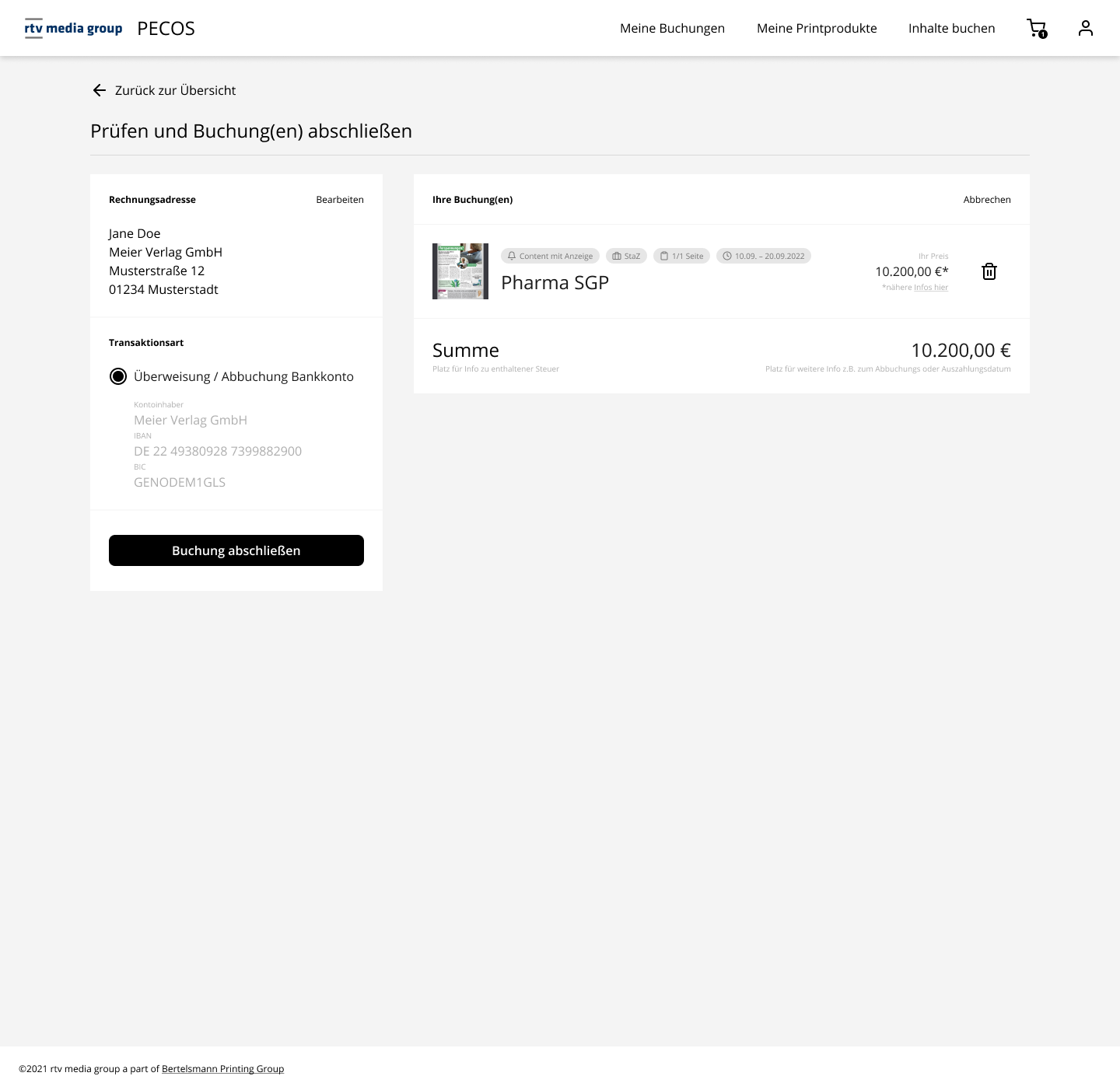Screen dimensions: 1120x1090
Task: Click the Content mit Anzeige tag
Action: pos(550,256)
